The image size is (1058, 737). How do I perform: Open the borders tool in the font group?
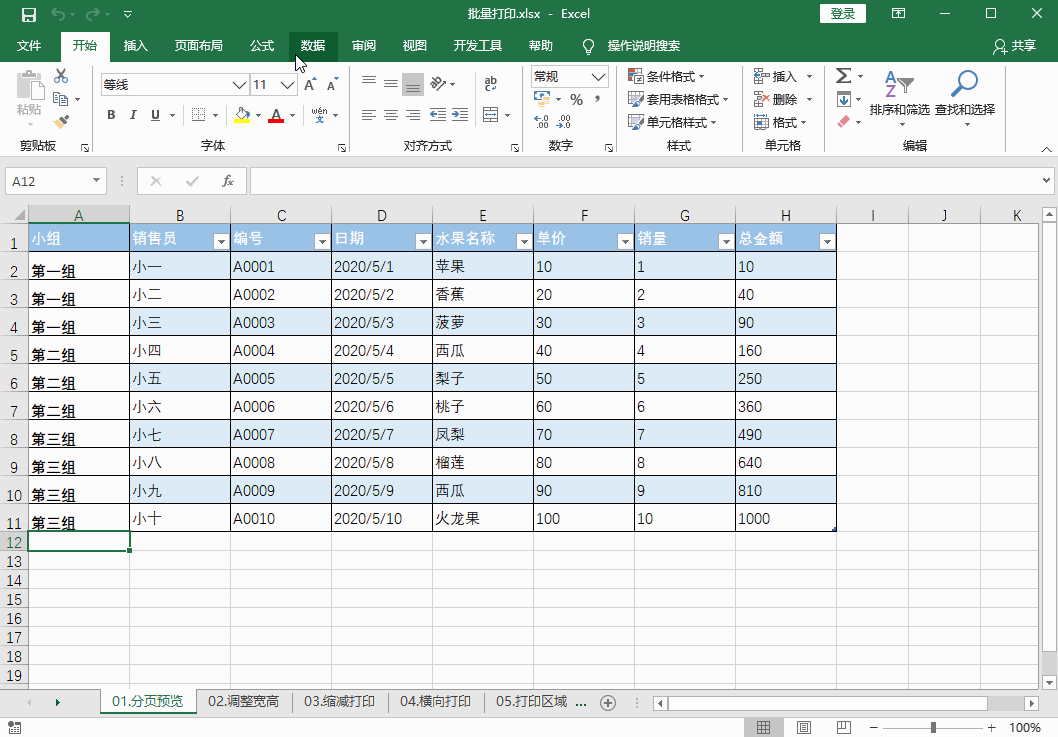[198, 115]
